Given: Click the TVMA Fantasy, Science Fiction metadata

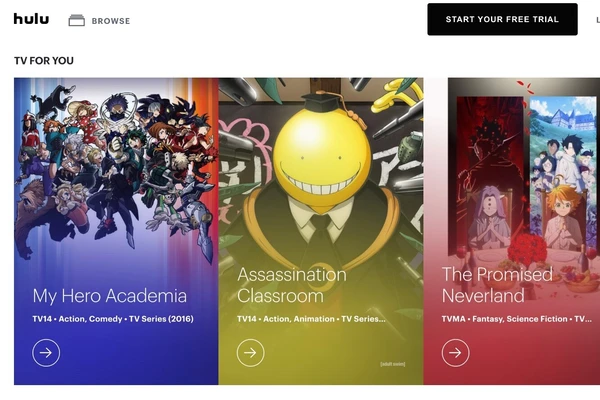Looking at the screenshot, I should point(517,319).
